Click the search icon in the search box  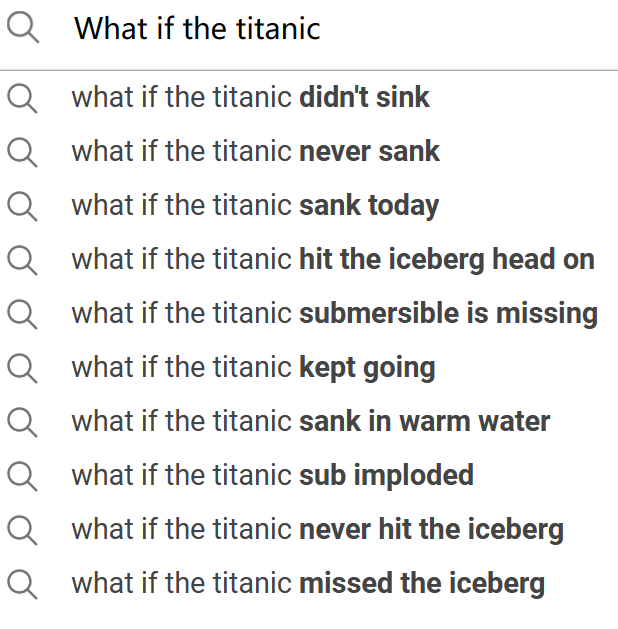(23, 27)
